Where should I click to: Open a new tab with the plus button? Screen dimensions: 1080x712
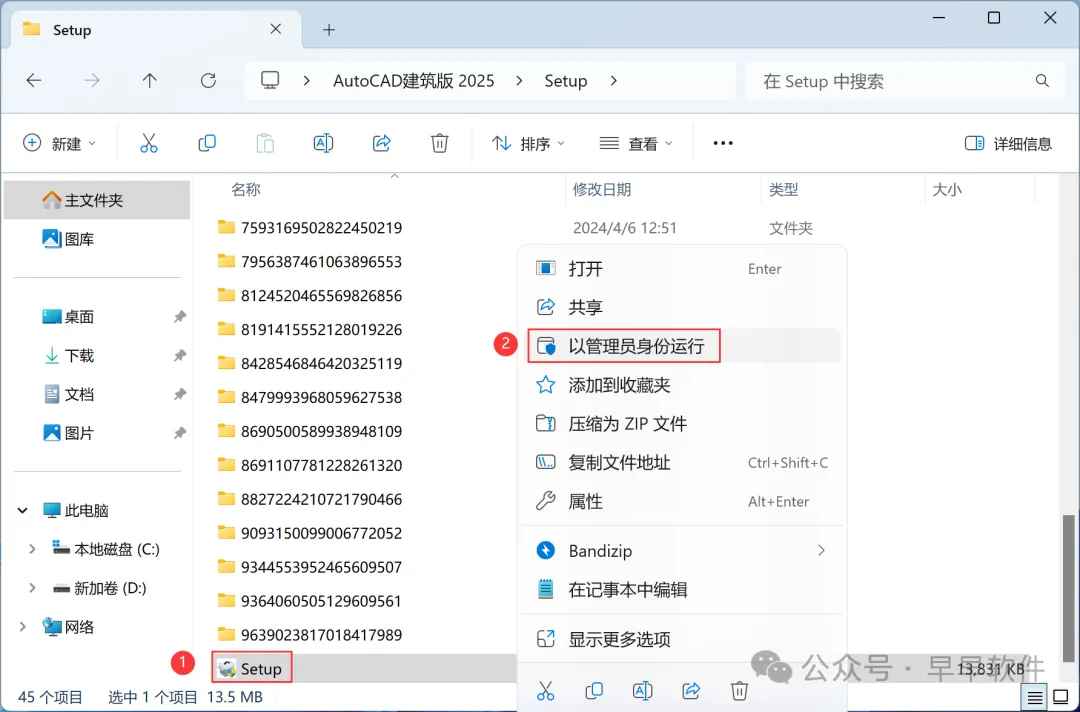tap(329, 30)
